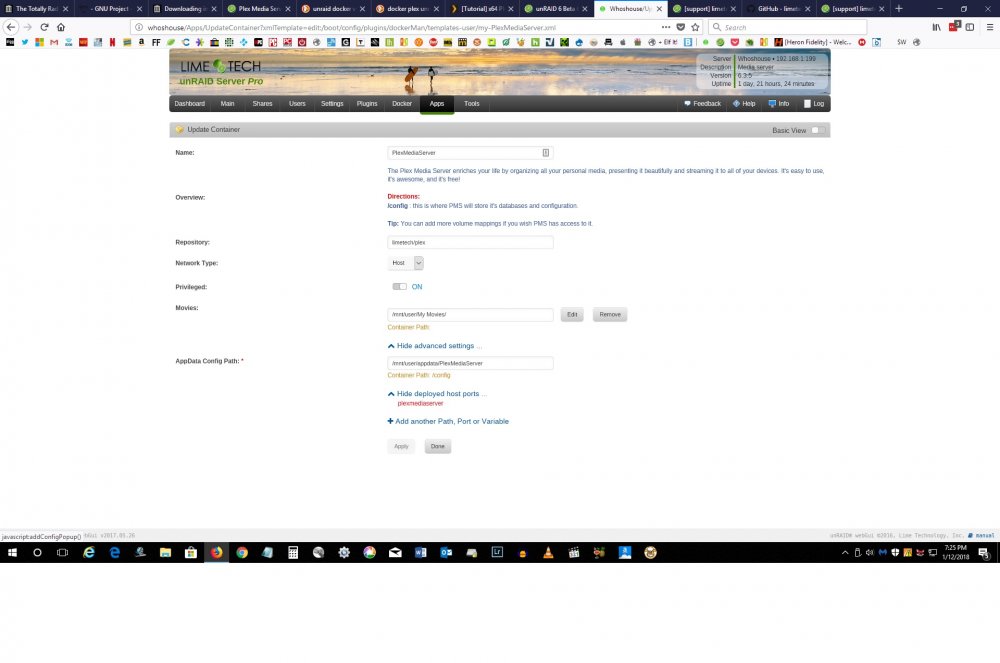
Task: Click the Repository input field
Action: pyautogui.click(x=471, y=243)
